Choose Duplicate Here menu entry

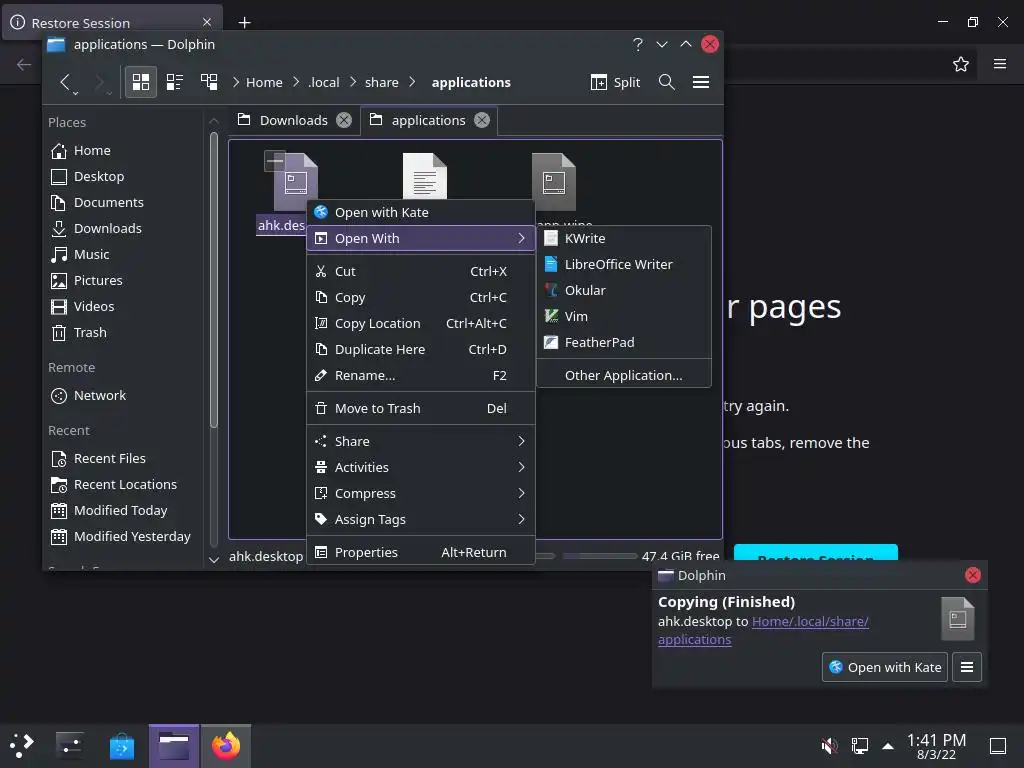(421, 349)
